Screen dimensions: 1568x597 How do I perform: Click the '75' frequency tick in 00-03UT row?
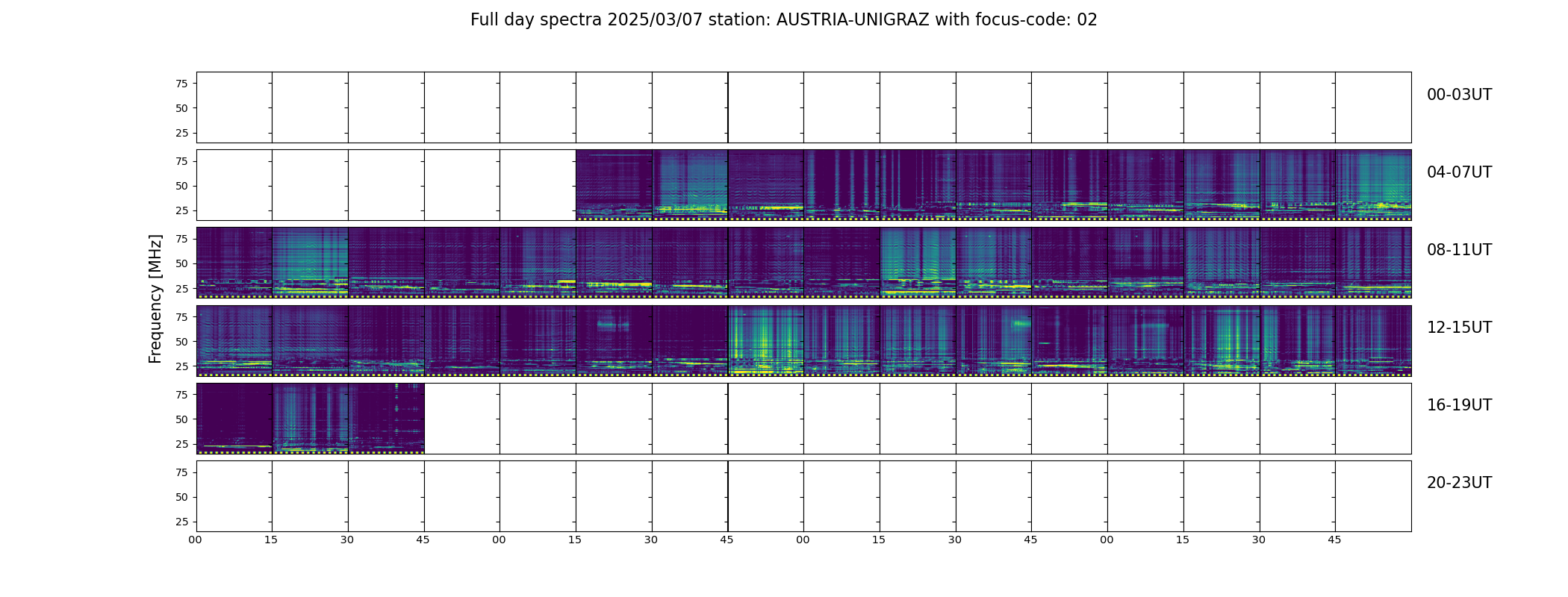coord(181,84)
